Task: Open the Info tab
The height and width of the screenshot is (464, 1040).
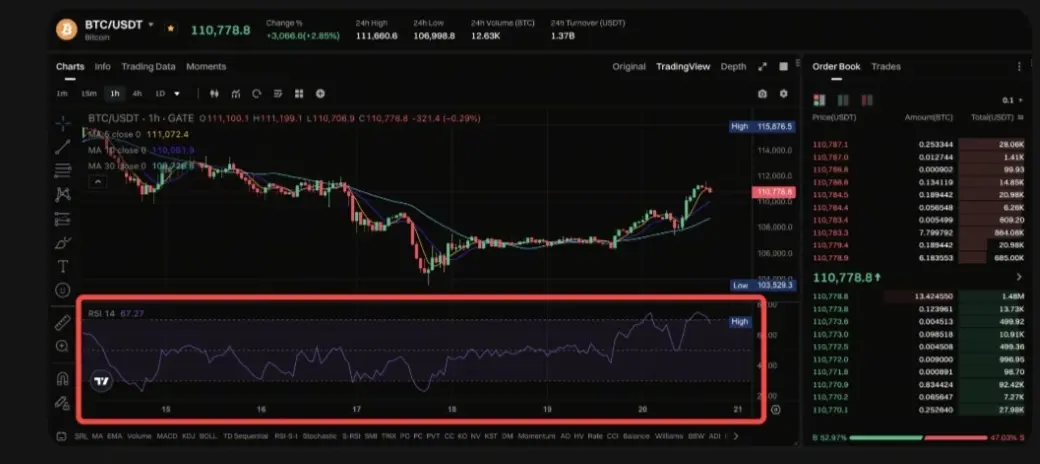Action: pos(103,66)
